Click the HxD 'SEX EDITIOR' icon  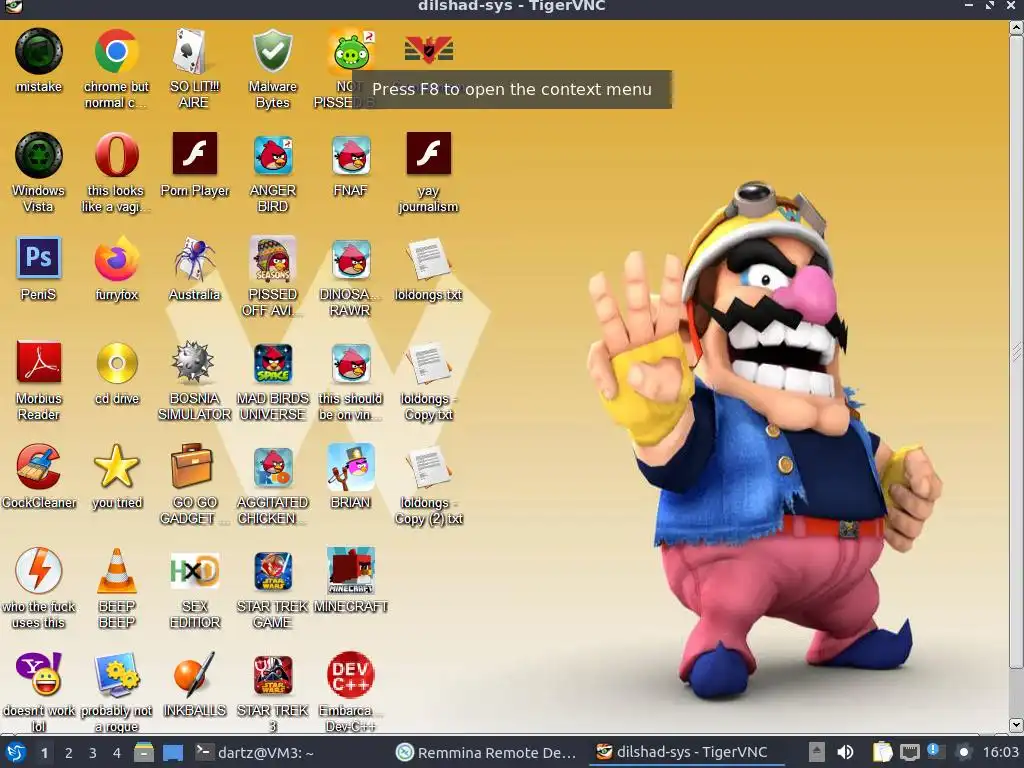[x=194, y=571]
